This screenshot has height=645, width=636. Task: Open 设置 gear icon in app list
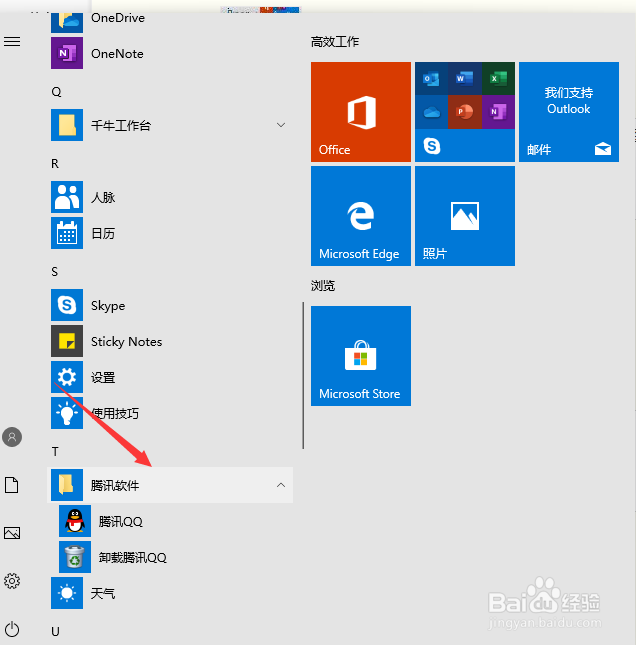point(67,377)
